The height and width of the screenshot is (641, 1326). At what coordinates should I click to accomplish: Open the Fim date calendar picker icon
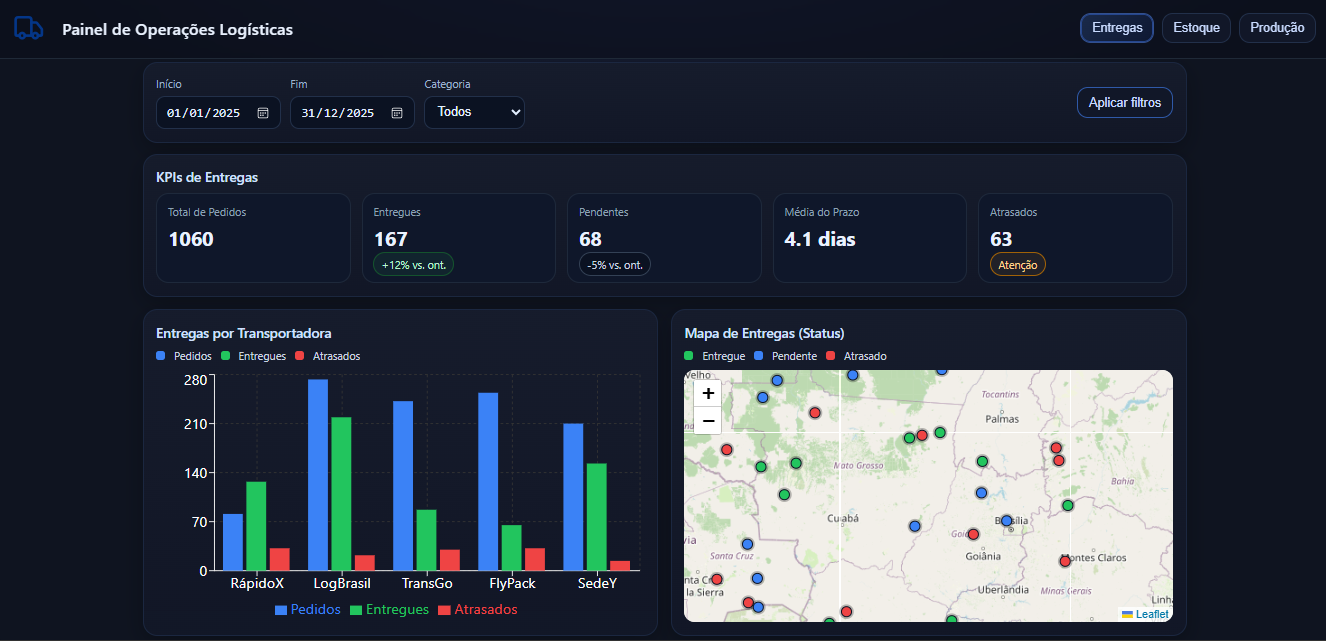point(397,113)
